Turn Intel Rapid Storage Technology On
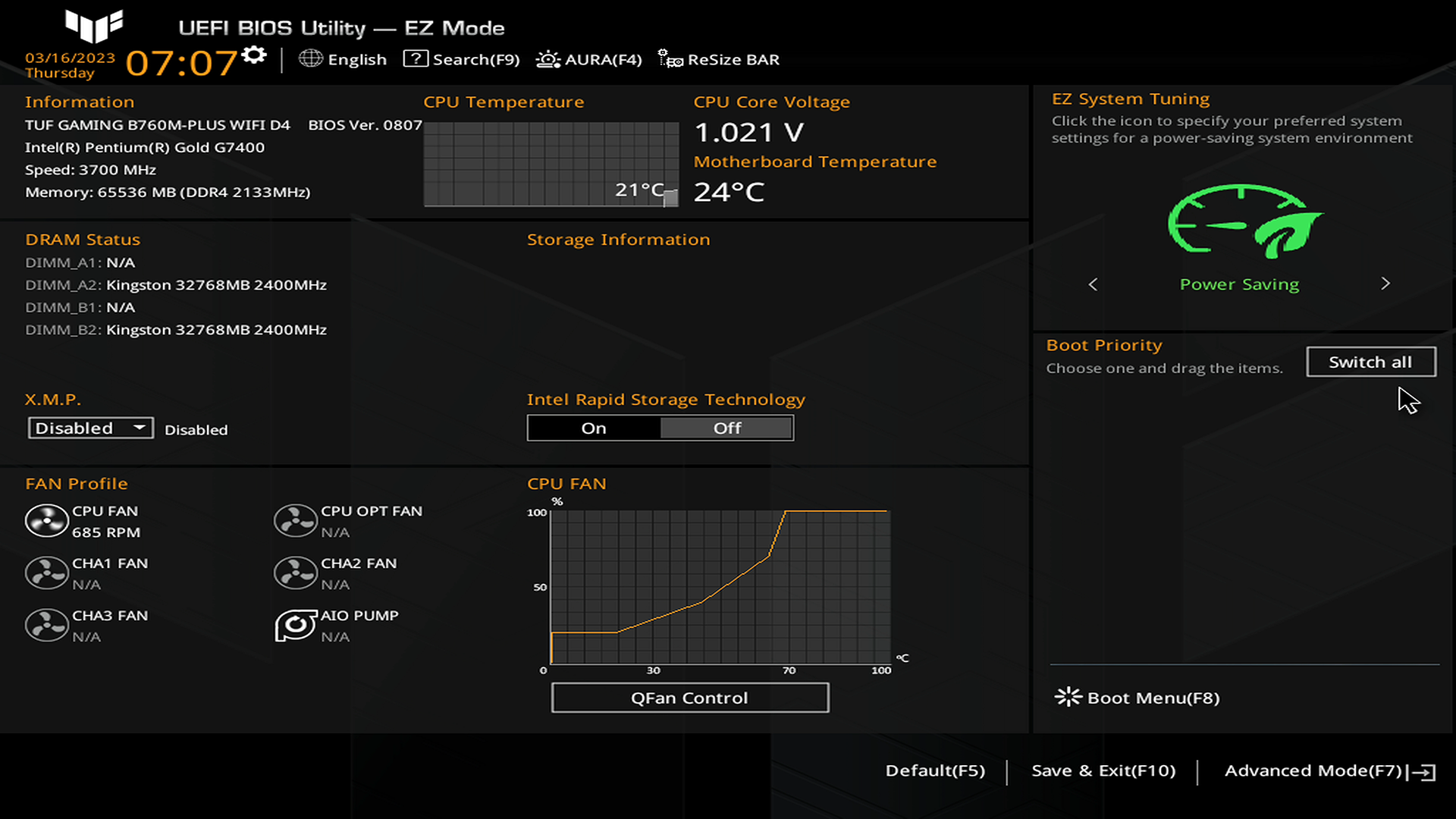1456x819 pixels. 594,428
